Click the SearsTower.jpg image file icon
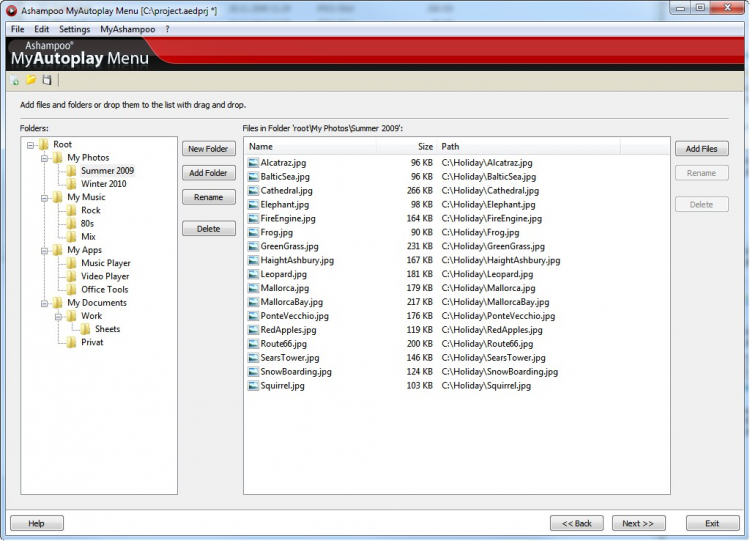The image size is (750, 541). point(253,357)
